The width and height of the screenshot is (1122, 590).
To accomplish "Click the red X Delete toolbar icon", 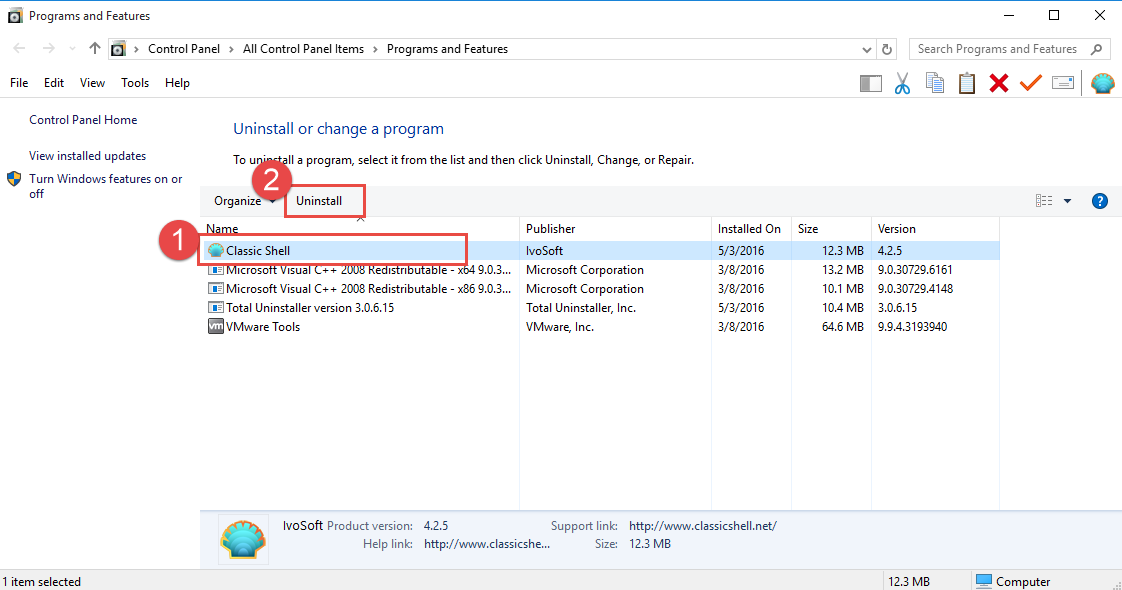I will coord(999,83).
